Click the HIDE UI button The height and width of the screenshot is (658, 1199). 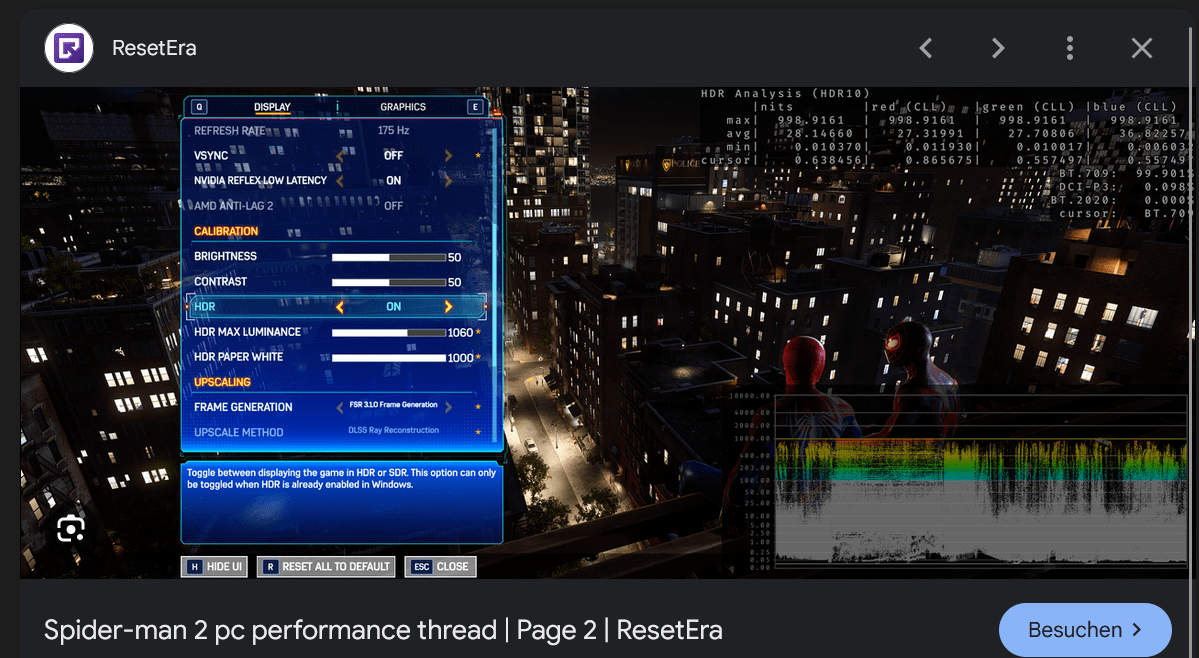tap(214, 566)
